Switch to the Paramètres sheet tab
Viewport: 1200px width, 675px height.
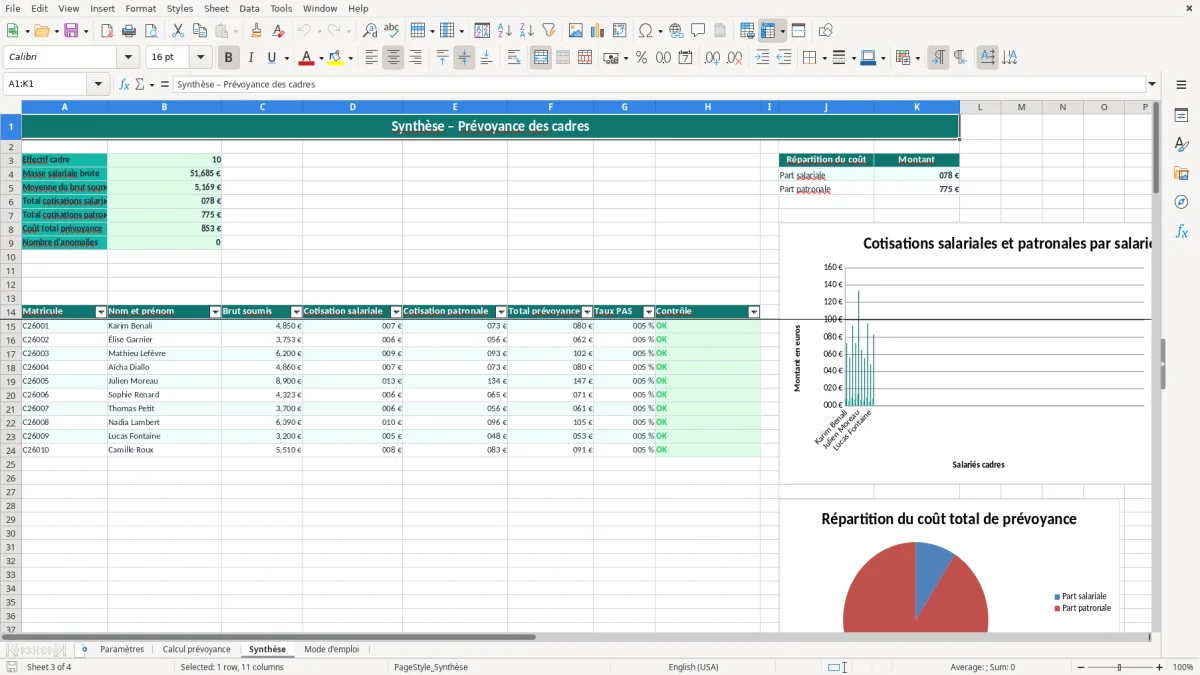(x=122, y=649)
